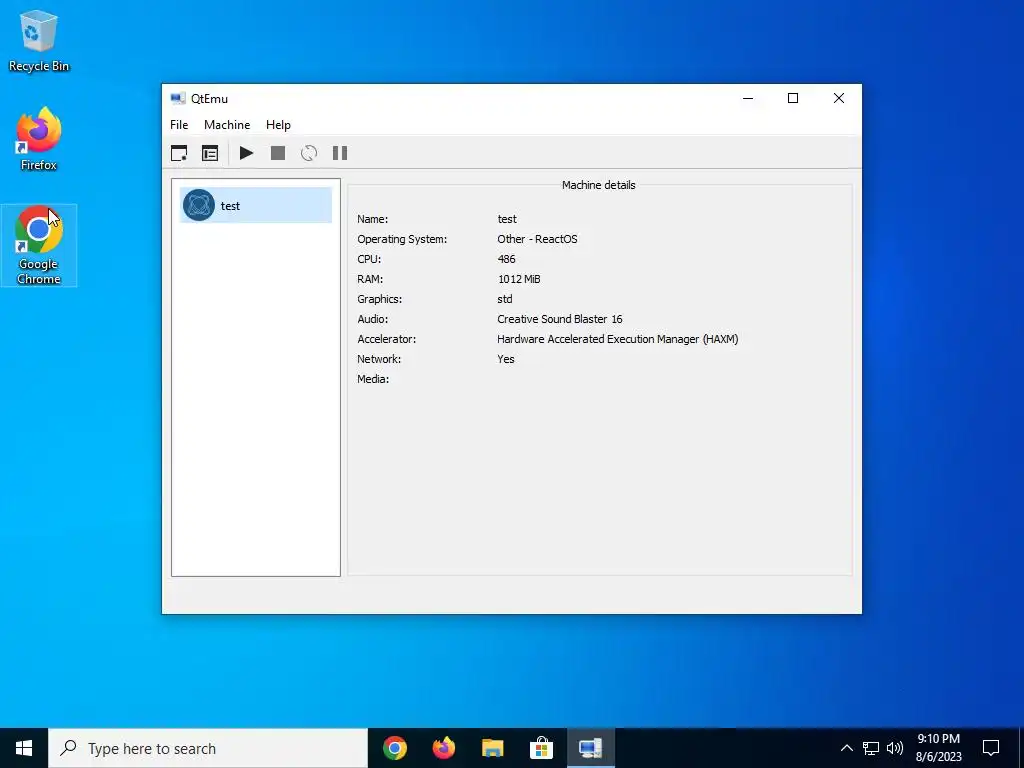
Task: Click the Accelerator: label
Action: coord(386,339)
